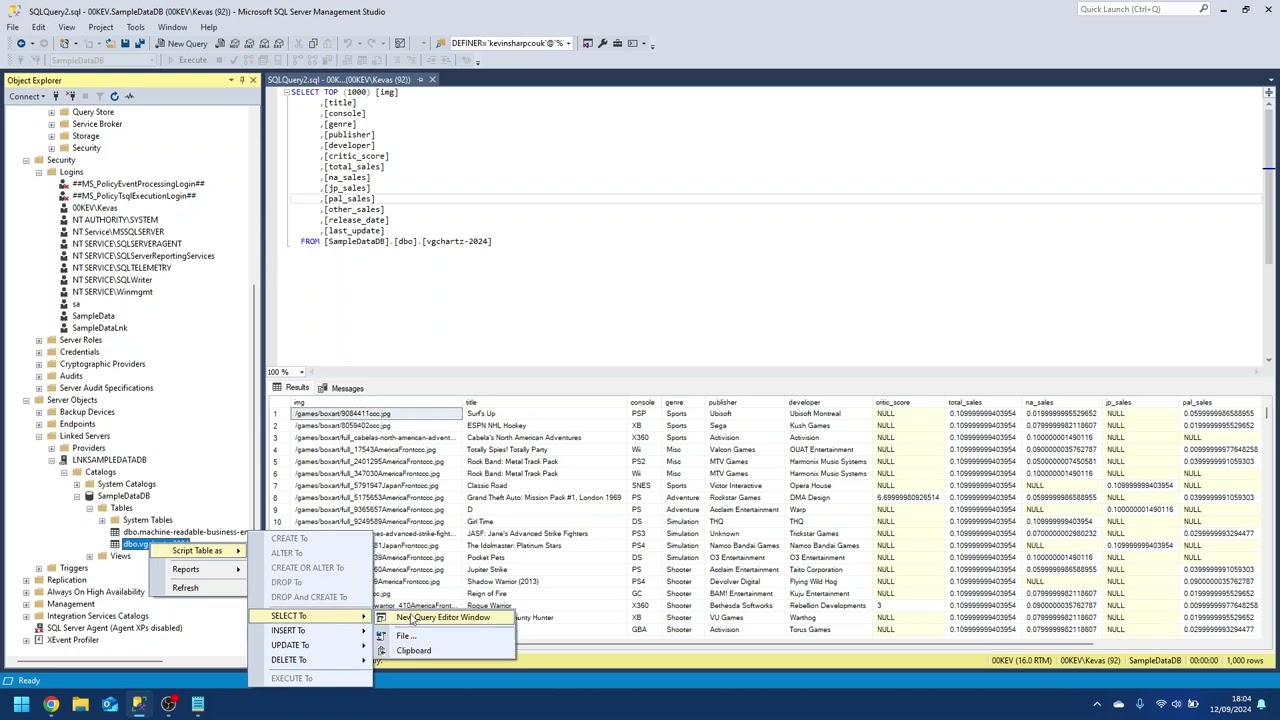This screenshot has height=720, width=1280.
Task: Choose New Query Editor Window
Action: pos(443,617)
